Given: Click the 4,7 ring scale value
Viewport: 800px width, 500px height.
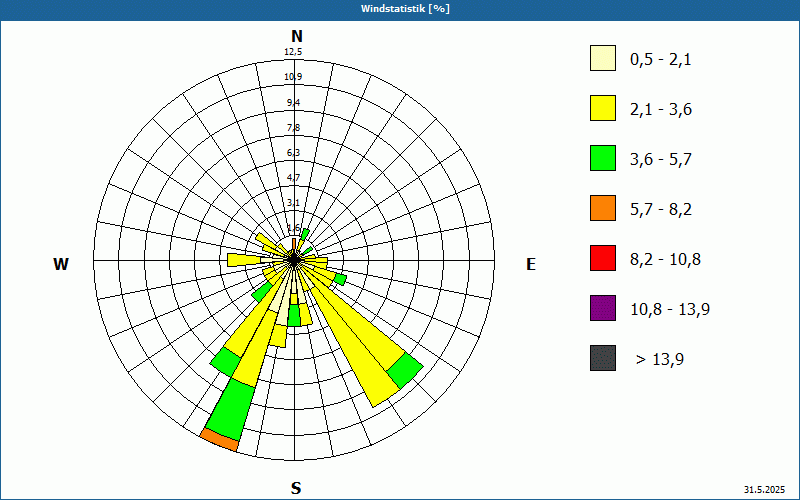Looking at the screenshot, I should (293, 178).
